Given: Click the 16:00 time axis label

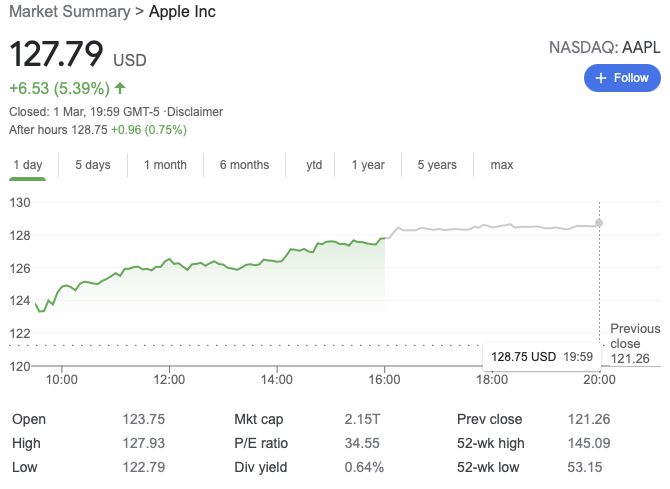Looking at the screenshot, I should 385,380.
